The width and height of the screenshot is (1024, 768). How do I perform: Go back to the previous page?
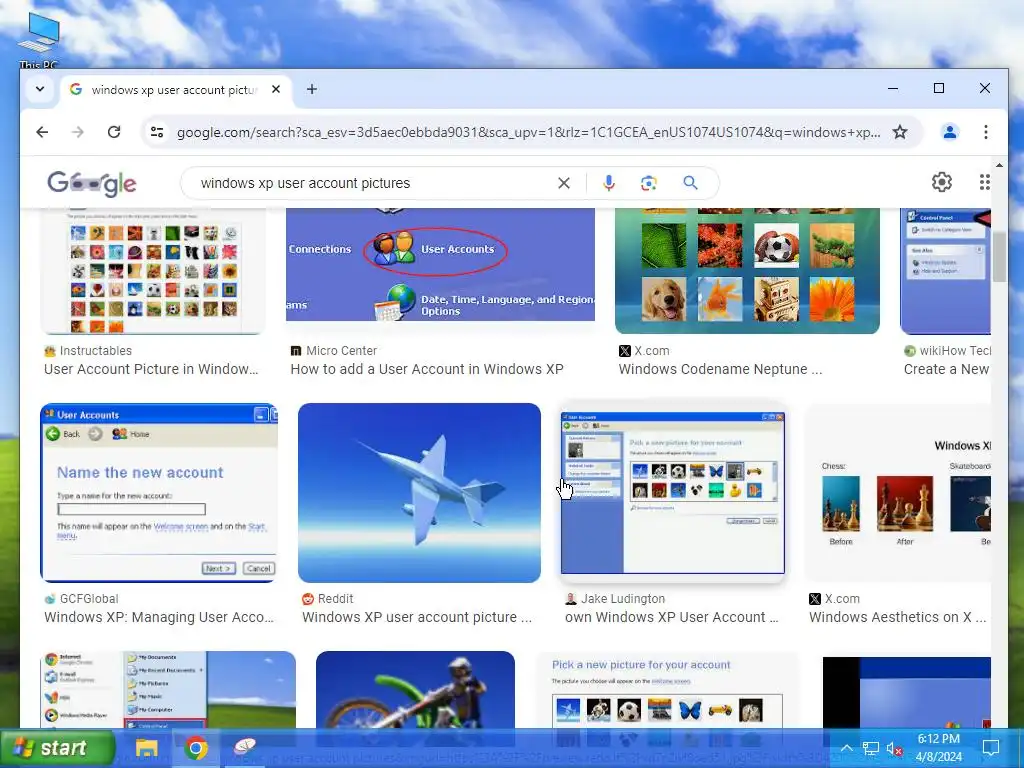point(42,132)
